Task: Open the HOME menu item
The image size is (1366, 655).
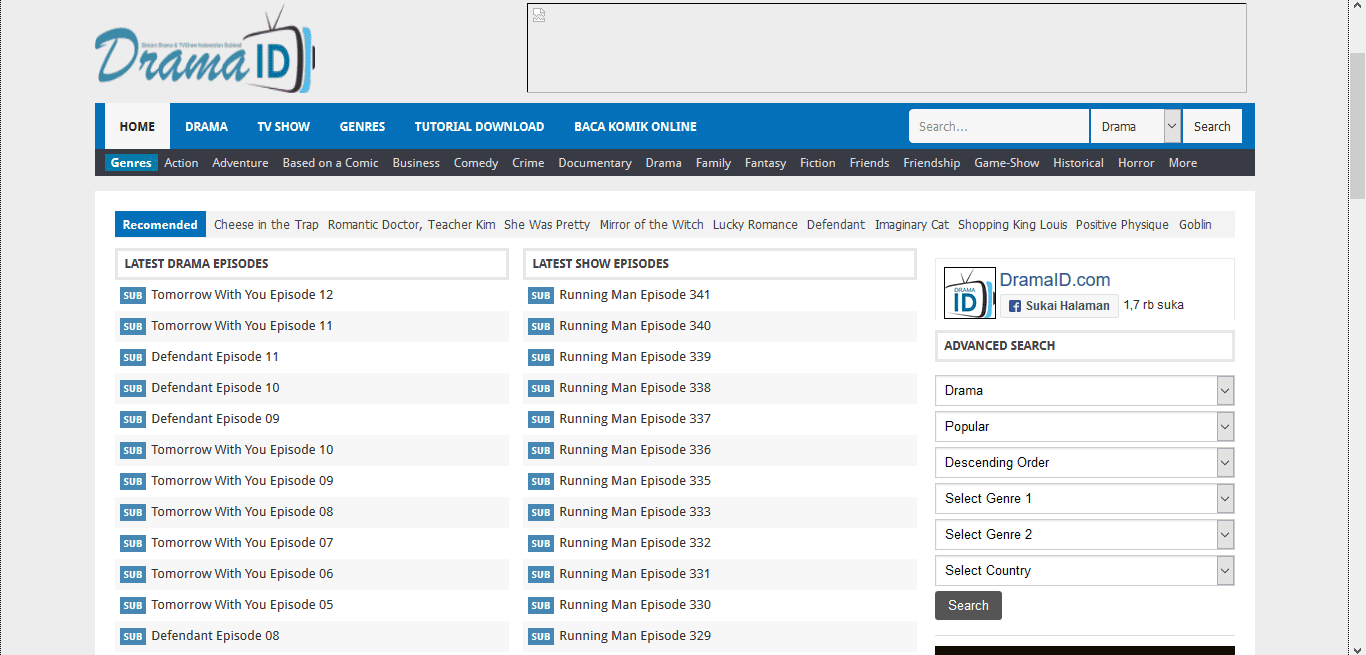Action: (137, 126)
